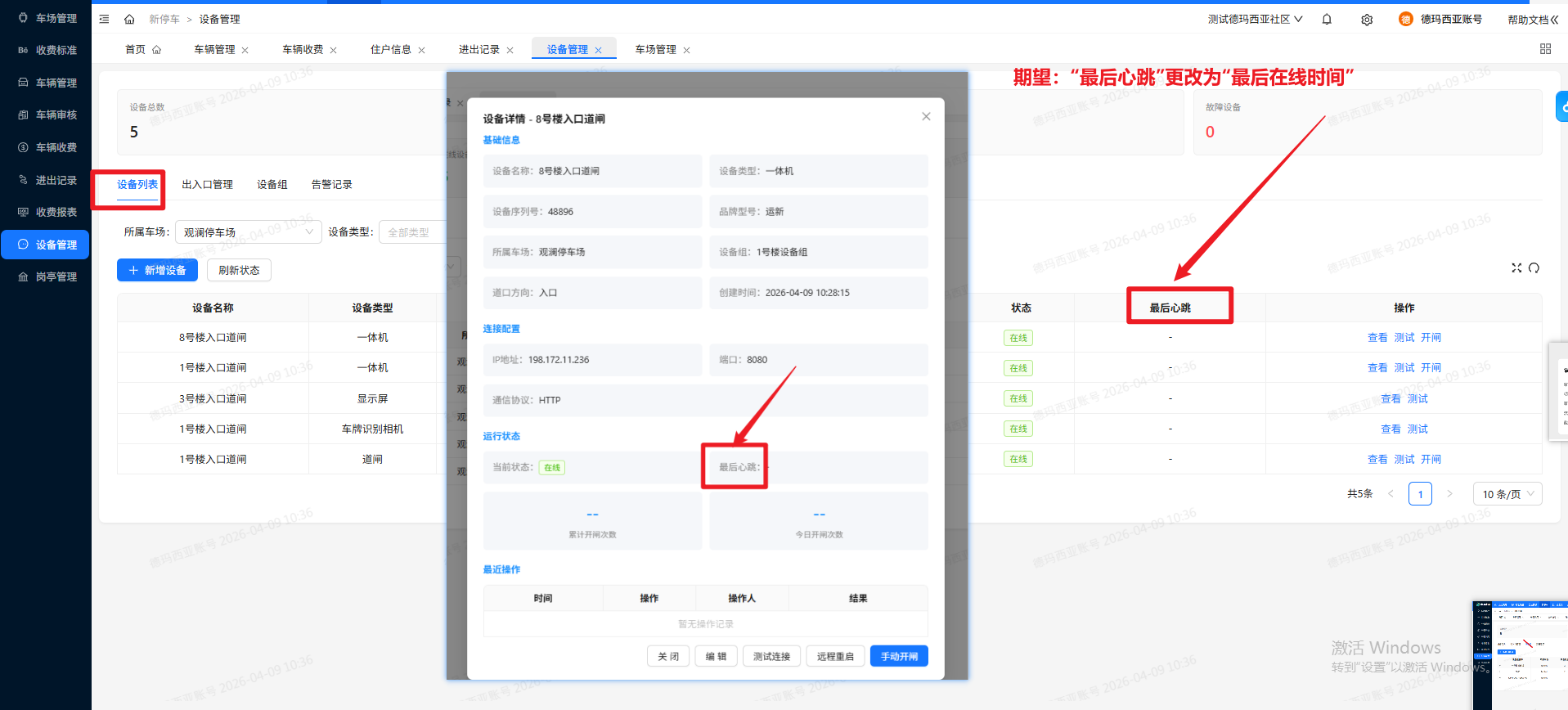The image size is (1568, 710).
Task: Click the table refresh icon
Action: point(1534,267)
